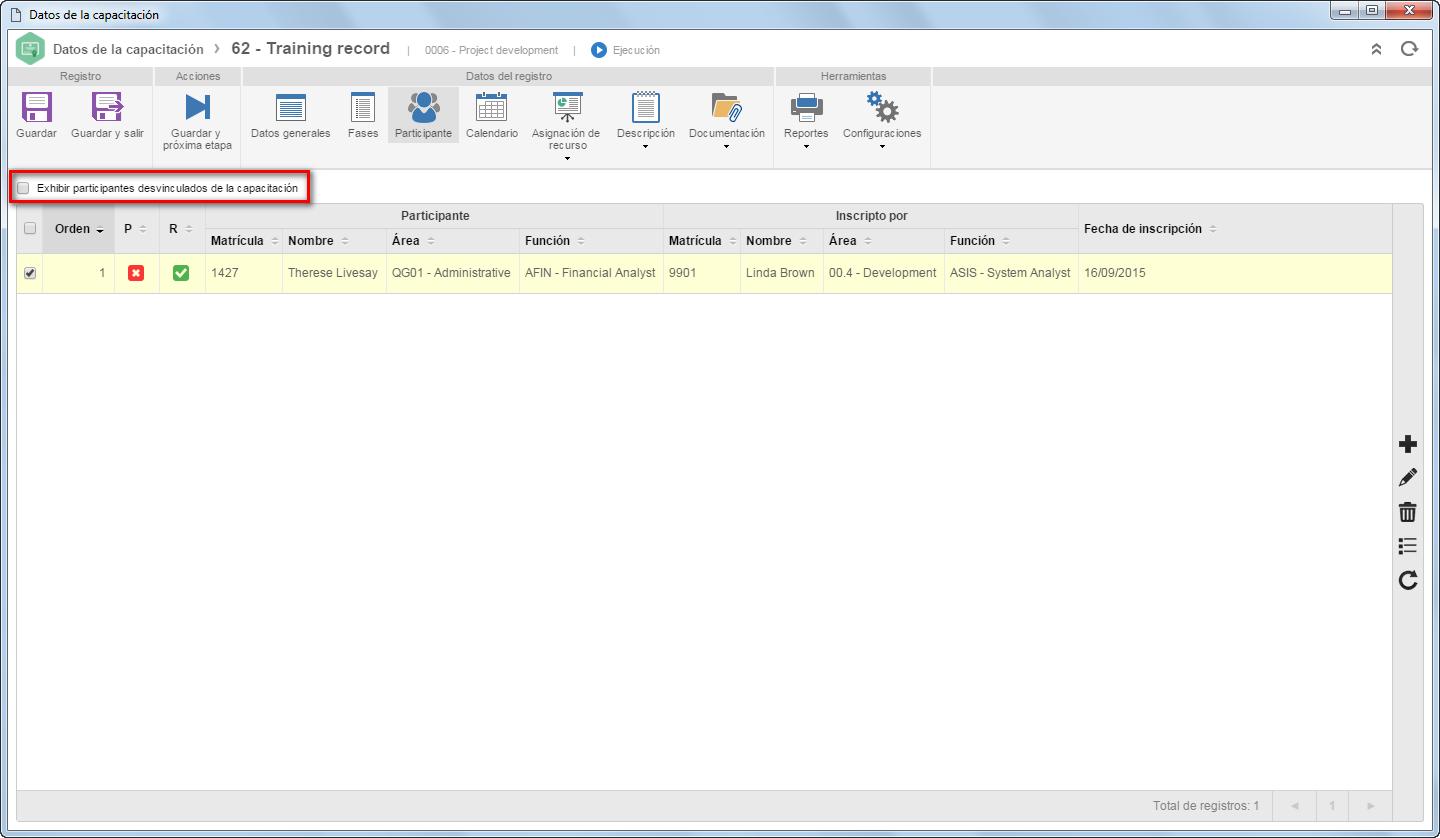Viewport: 1440px width, 838px height.
Task: Click QG01 - Administrative cell
Action: coord(451,273)
